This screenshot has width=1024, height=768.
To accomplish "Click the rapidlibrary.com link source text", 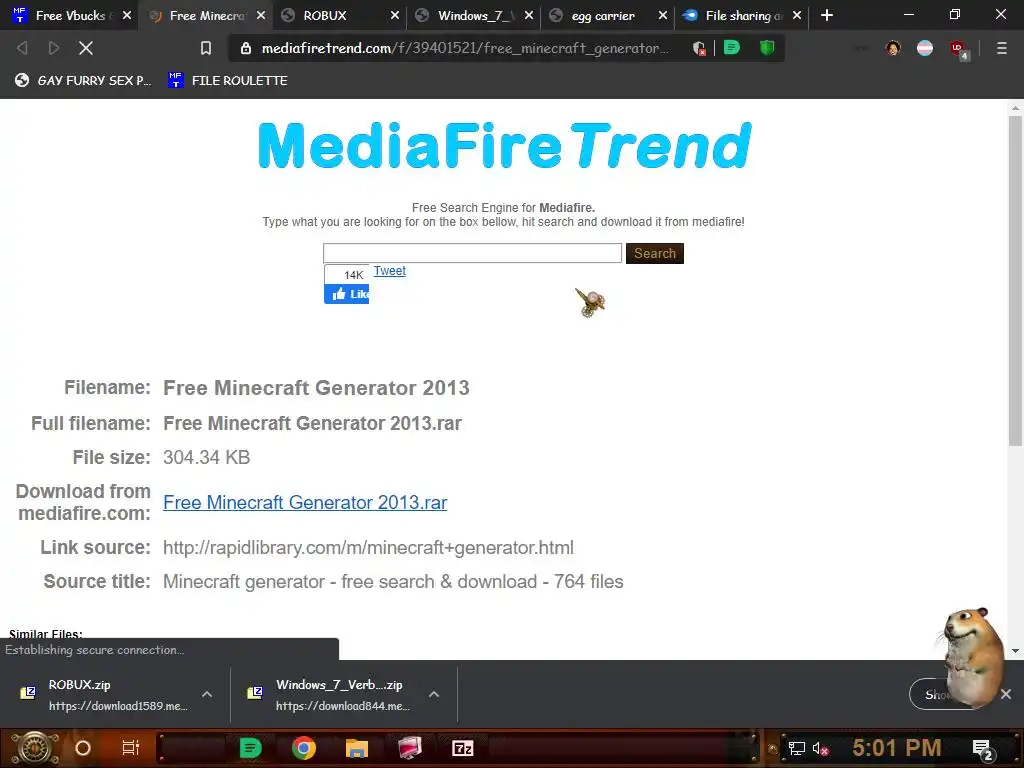I will point(368,547).
